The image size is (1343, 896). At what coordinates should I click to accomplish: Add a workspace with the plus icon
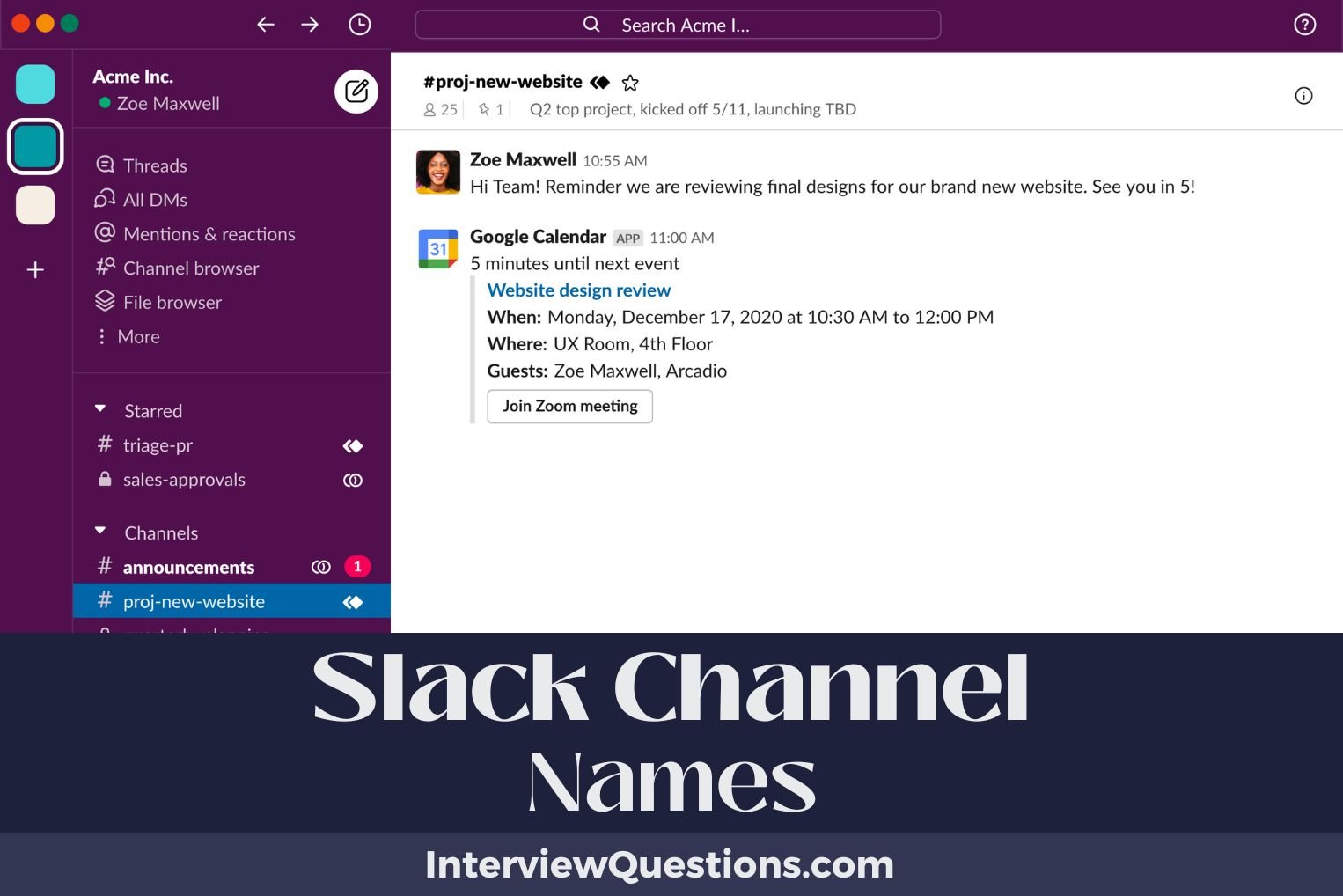click(35, 269)
